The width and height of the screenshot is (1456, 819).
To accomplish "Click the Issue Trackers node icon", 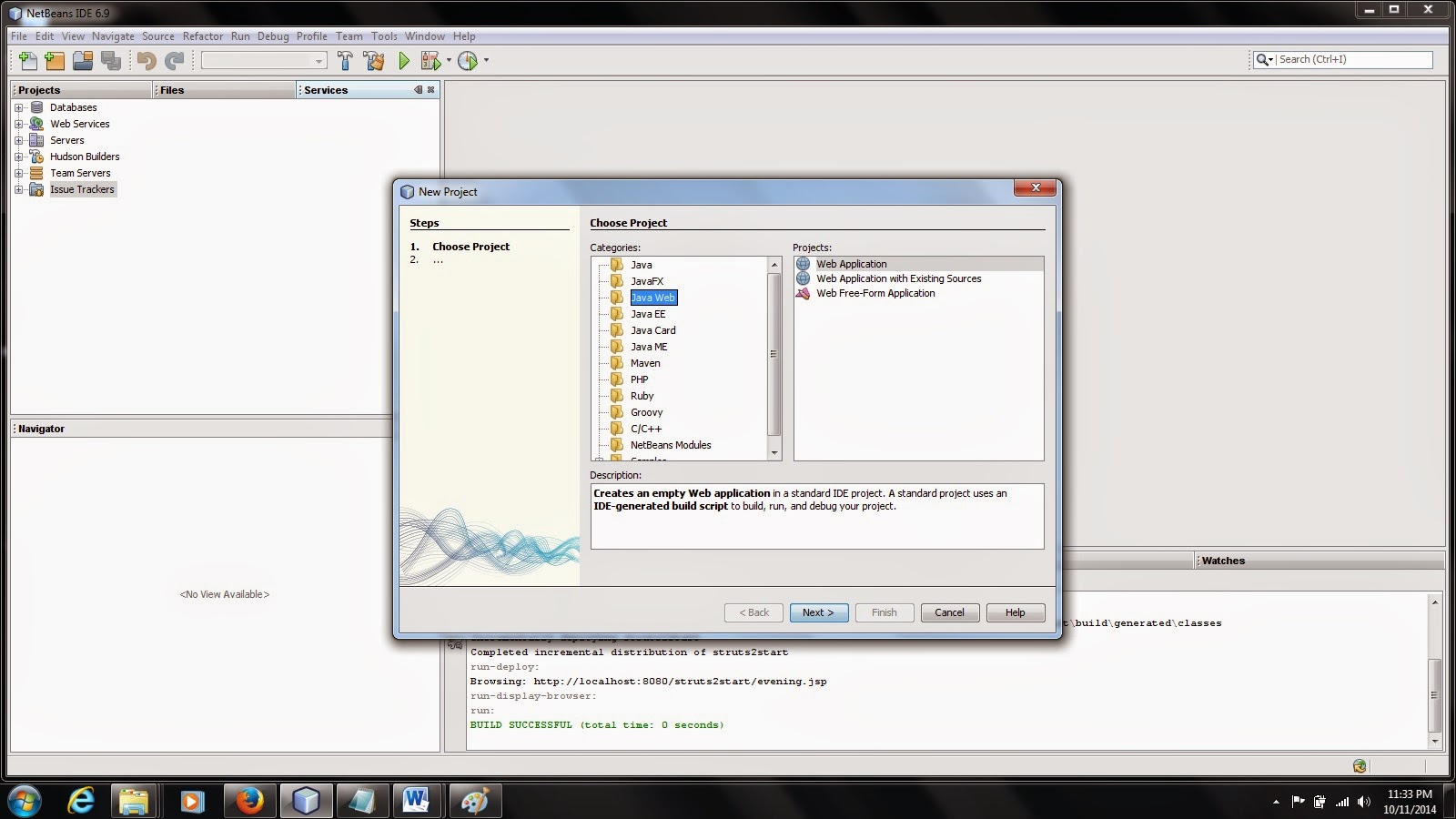I will pyautogui.click(x=36, y=189).
